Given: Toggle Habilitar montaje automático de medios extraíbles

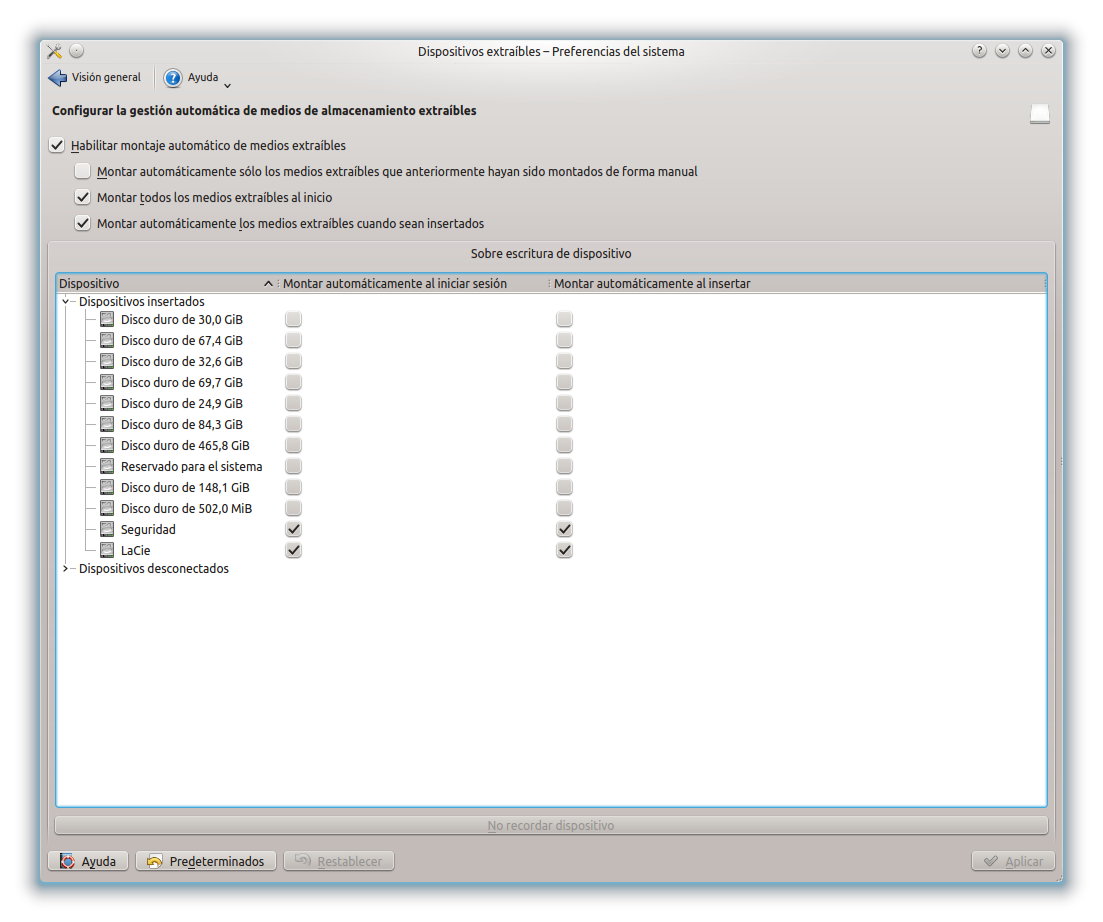Looking at the screenshot, I should tap(57, 146).
